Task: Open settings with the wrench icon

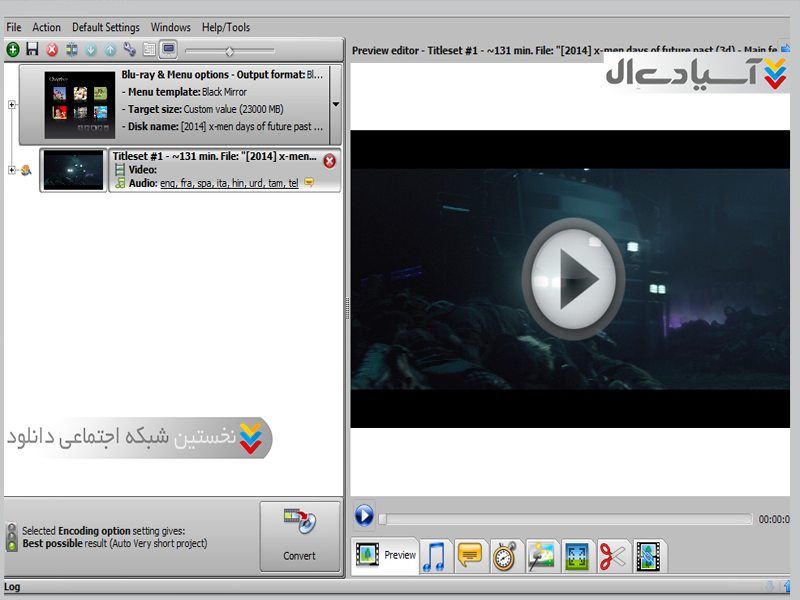Action: 129,49
